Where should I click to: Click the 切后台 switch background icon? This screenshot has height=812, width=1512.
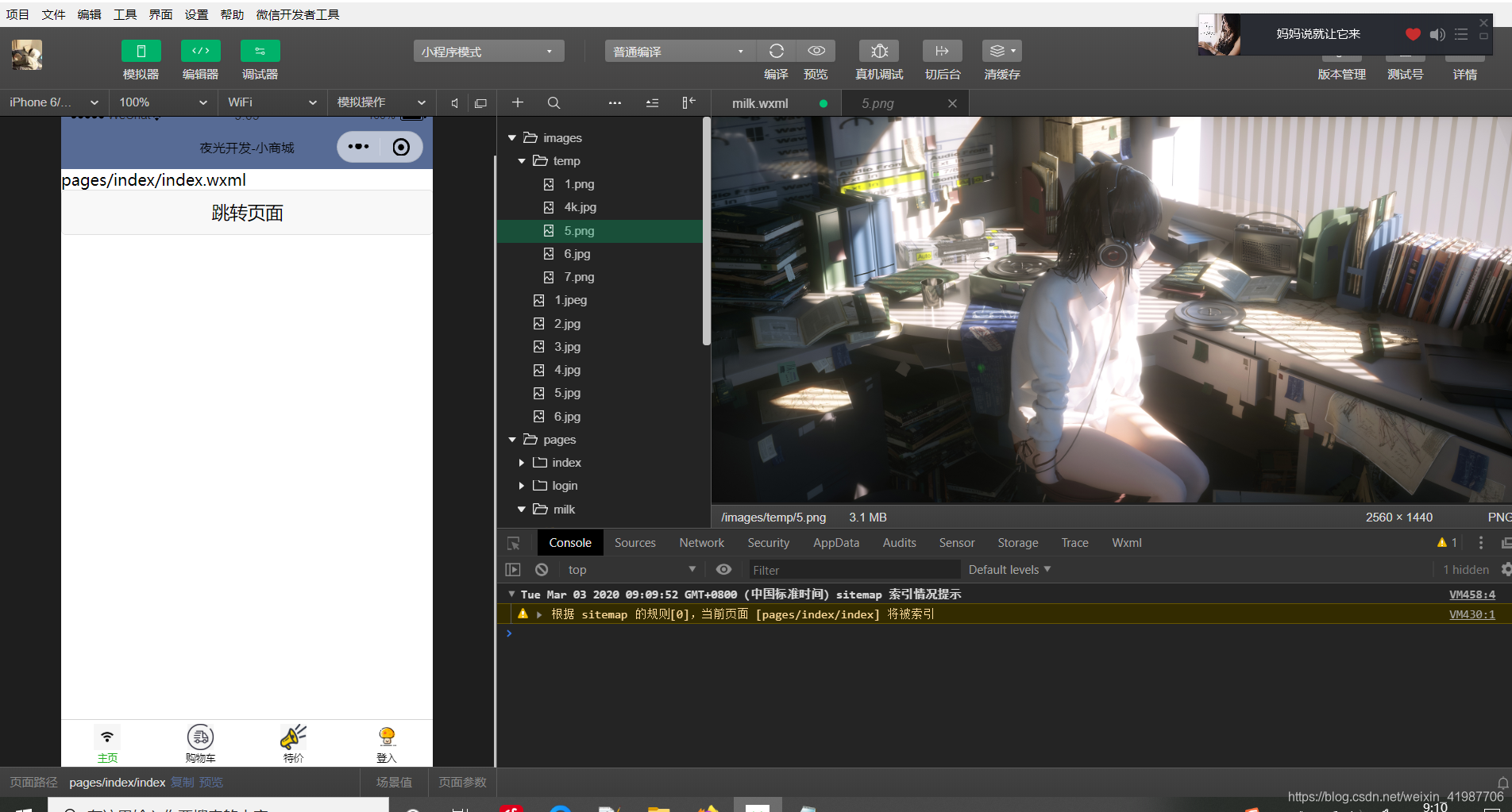tap(943, 51)
